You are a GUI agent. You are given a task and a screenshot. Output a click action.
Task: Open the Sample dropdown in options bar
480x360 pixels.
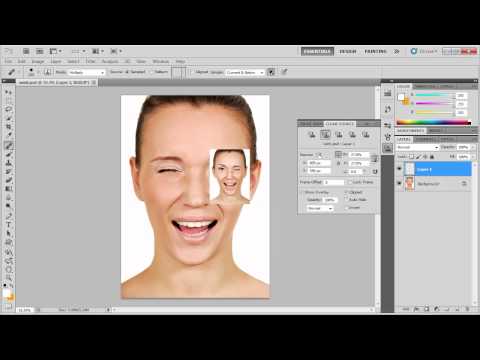click(245, 72)
